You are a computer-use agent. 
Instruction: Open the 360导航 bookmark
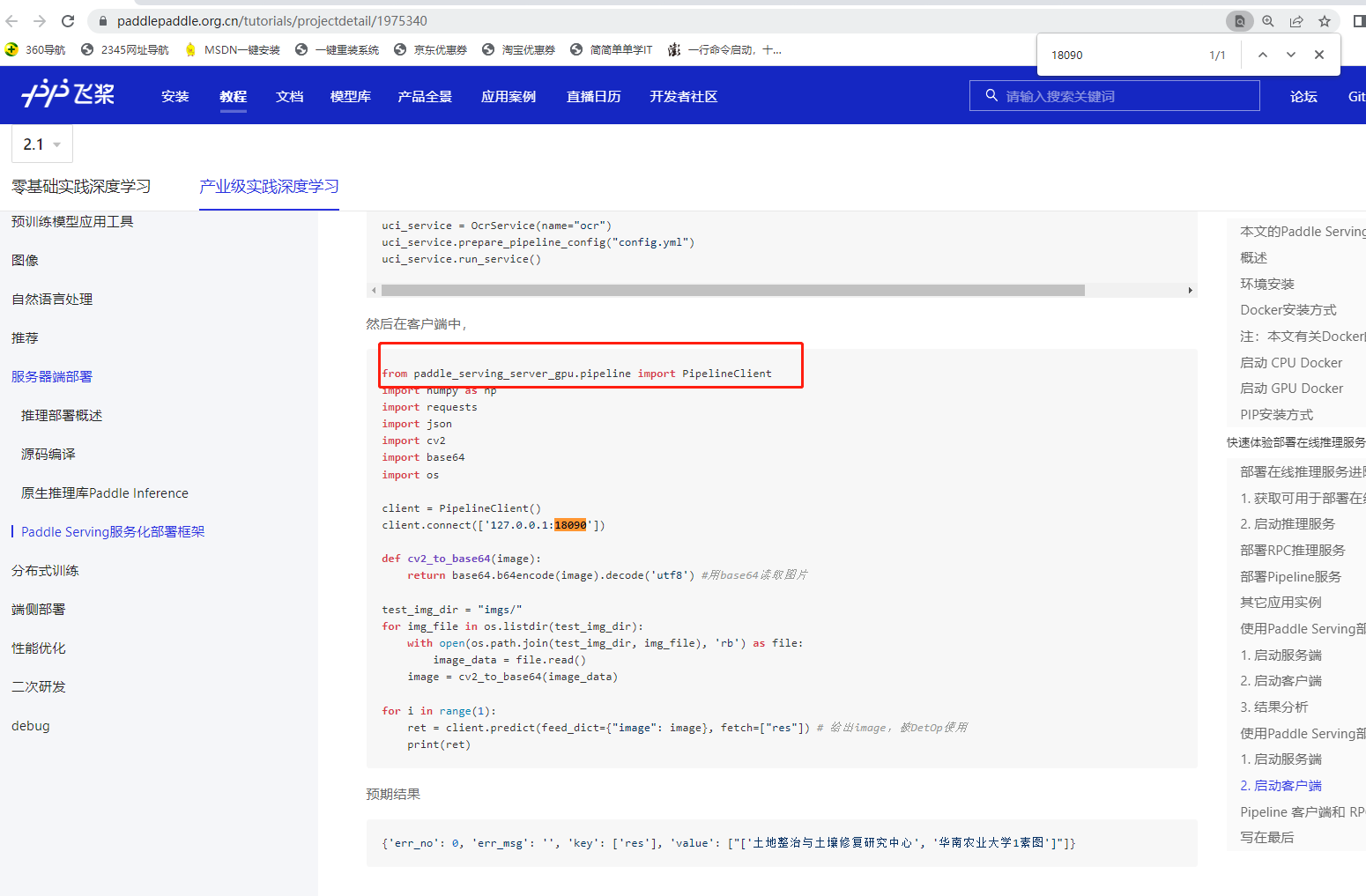coord(33,49)
